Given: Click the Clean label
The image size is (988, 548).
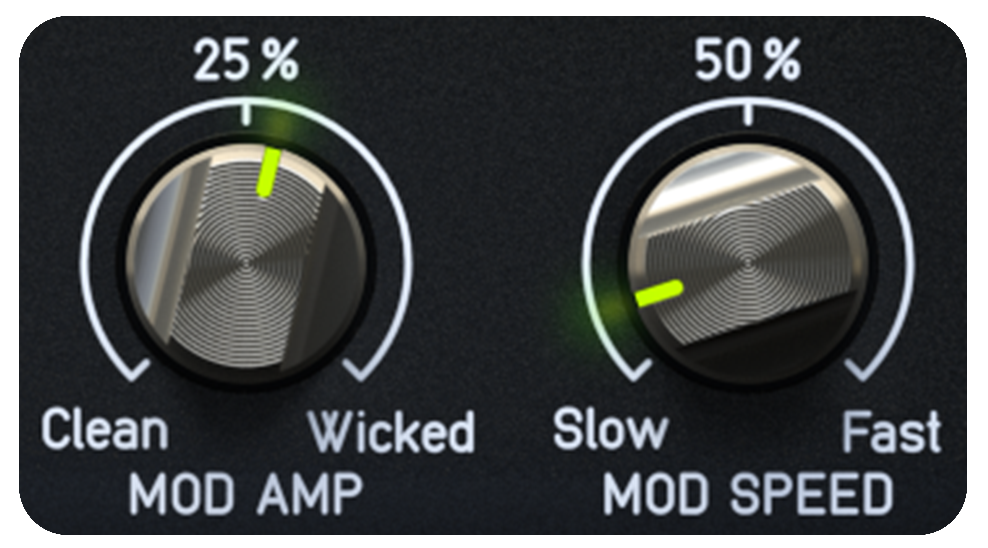Looking at the screenshot, I should pos(105,430).
